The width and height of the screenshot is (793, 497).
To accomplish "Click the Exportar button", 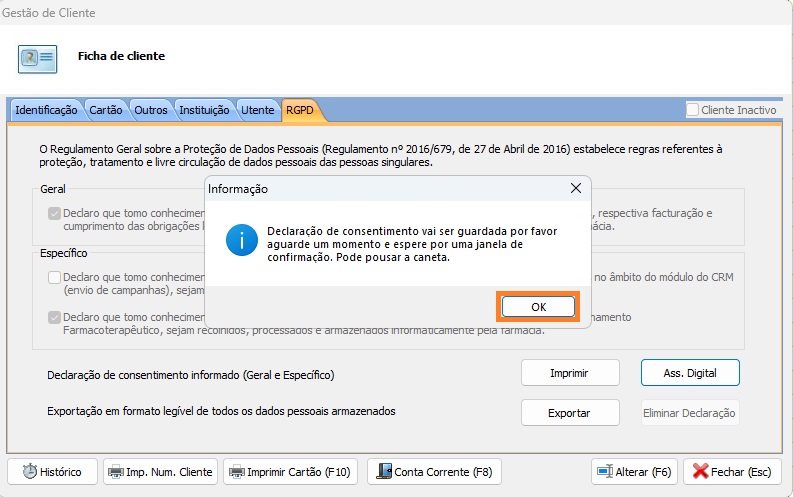I will pos(570,413).
